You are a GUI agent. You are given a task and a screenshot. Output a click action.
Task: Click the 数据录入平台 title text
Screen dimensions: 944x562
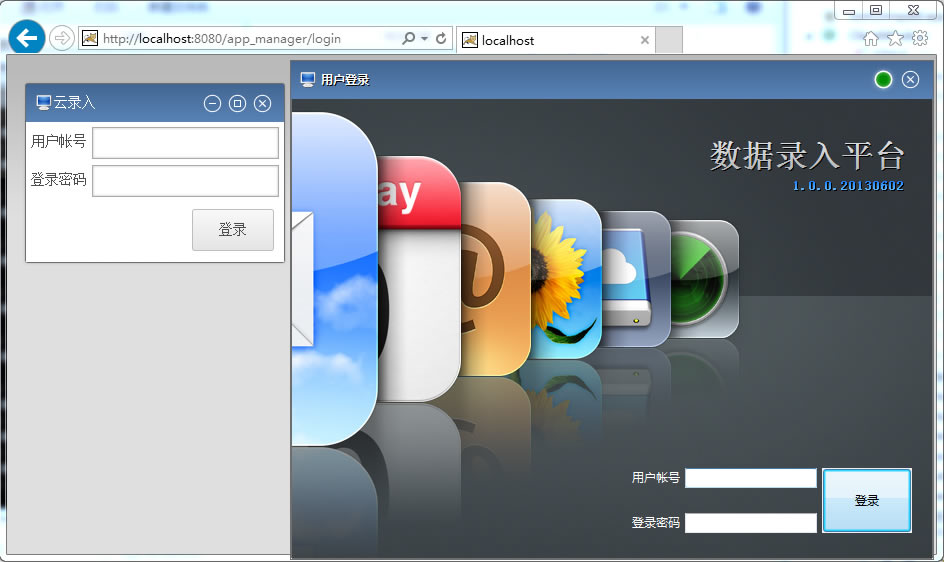click(x=807, y=156)
